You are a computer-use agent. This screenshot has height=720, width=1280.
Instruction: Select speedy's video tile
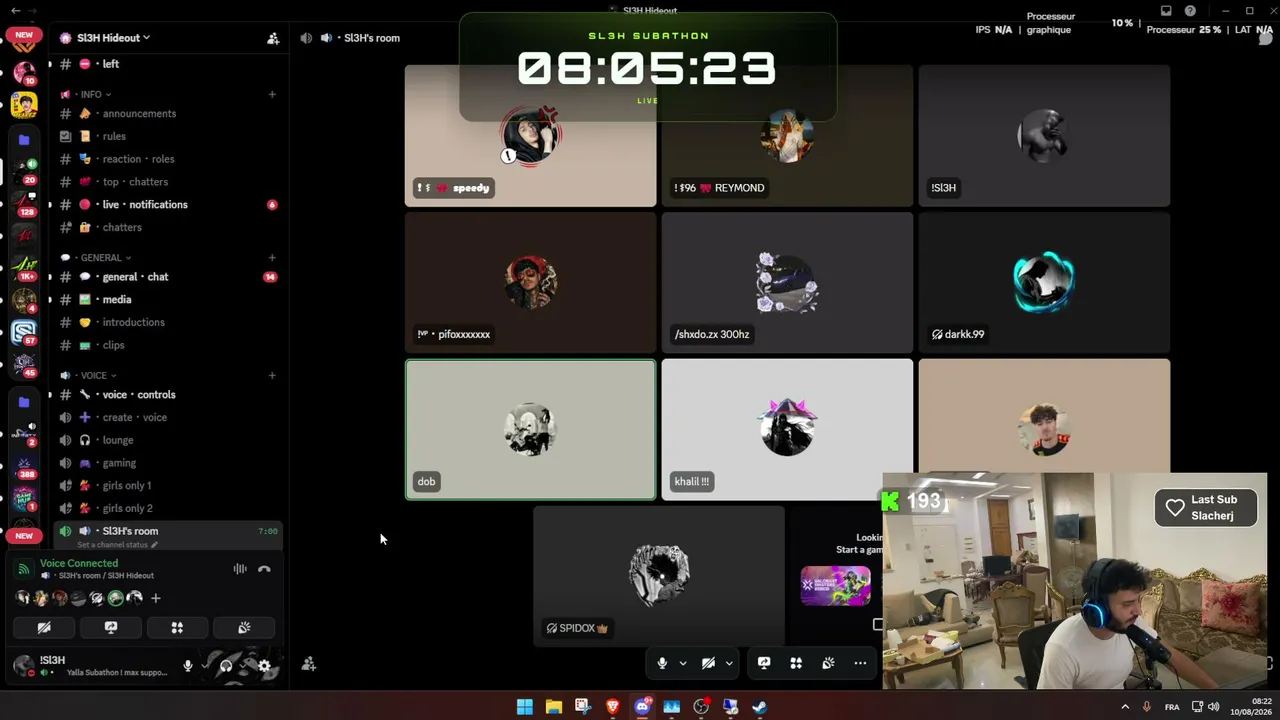[x=530, y=136]
